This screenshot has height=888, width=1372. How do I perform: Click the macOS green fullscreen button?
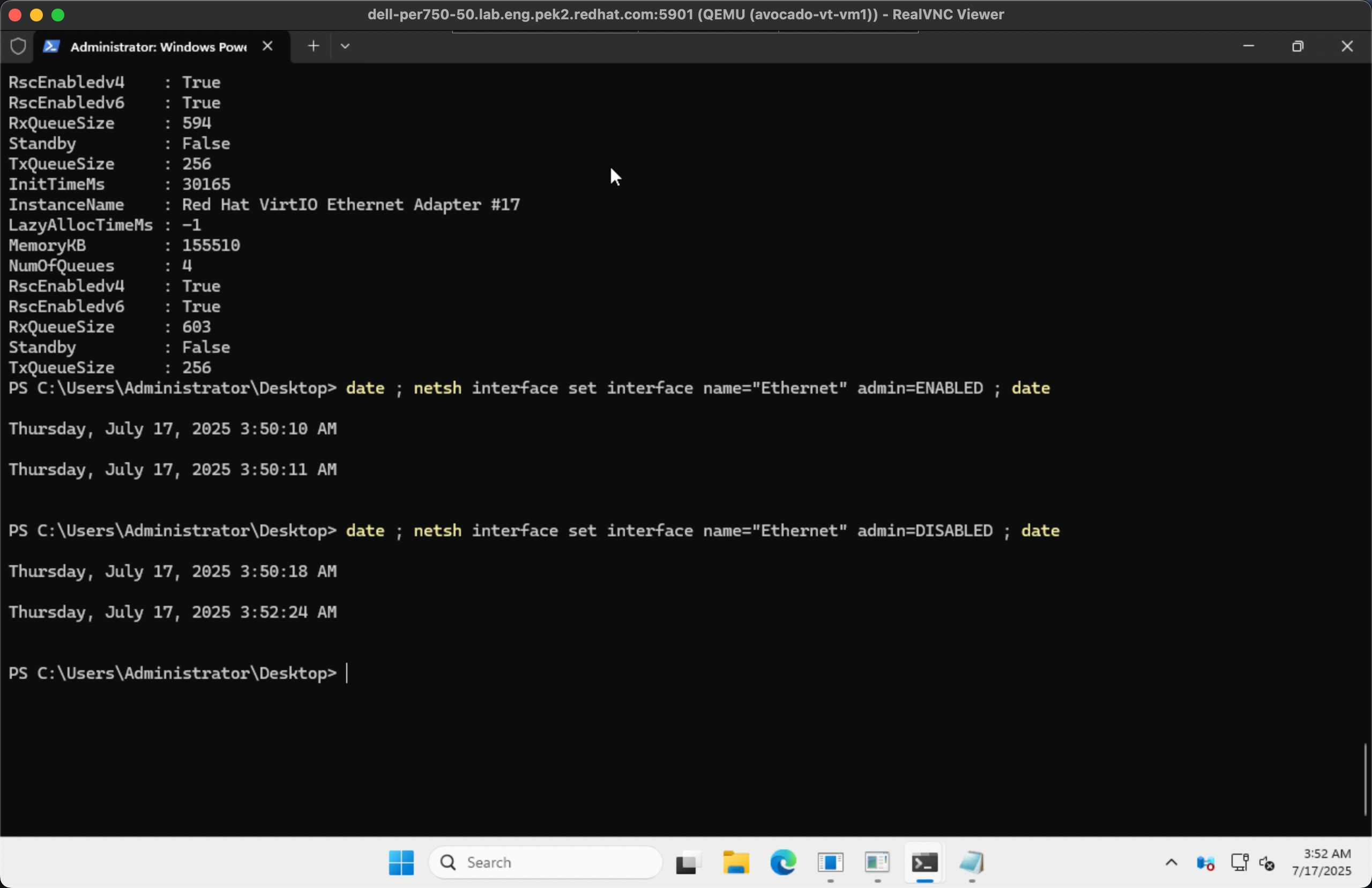[x=58, y=15]
